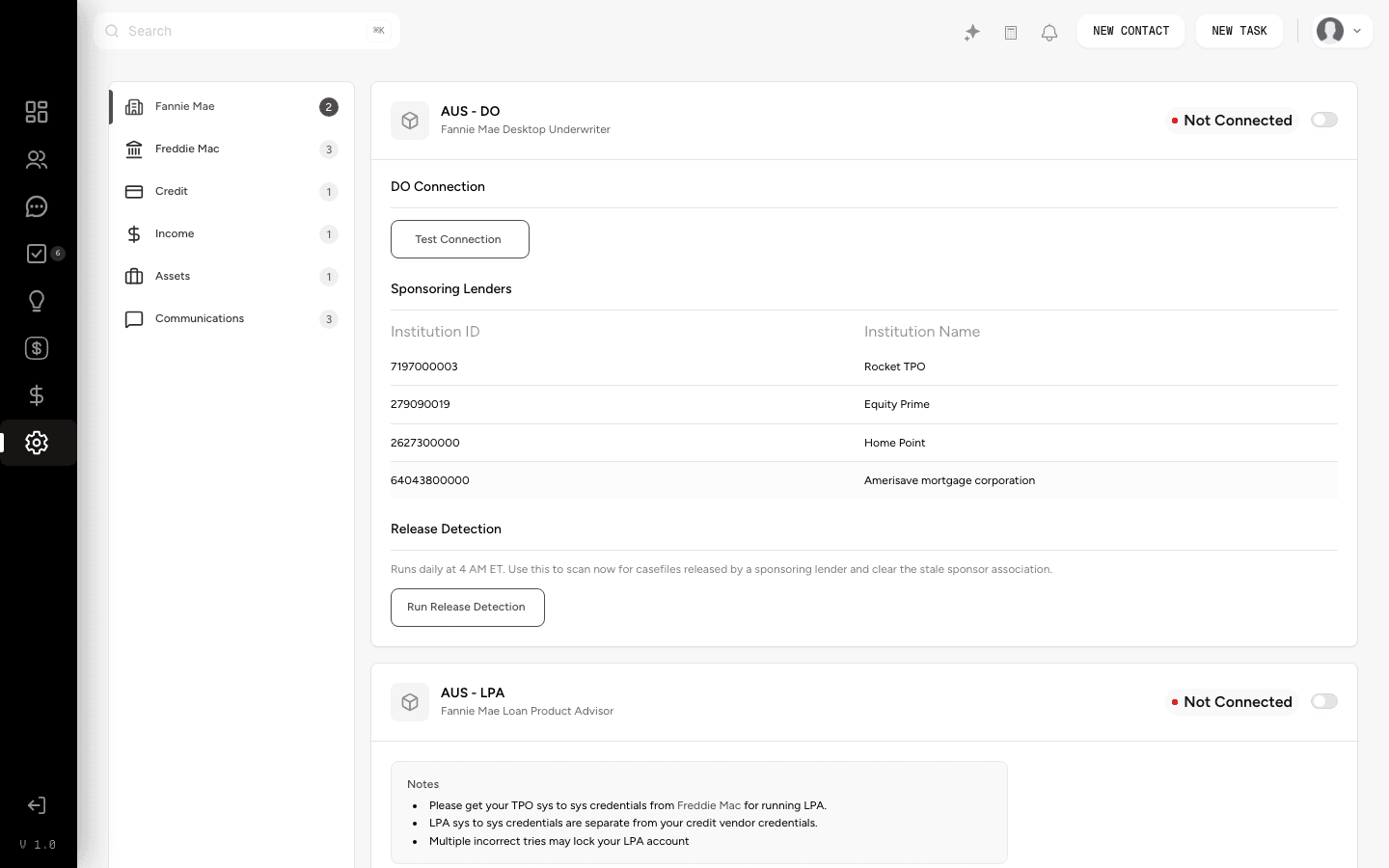Click the AI sparkle icon in top bar

coord(972,33)
